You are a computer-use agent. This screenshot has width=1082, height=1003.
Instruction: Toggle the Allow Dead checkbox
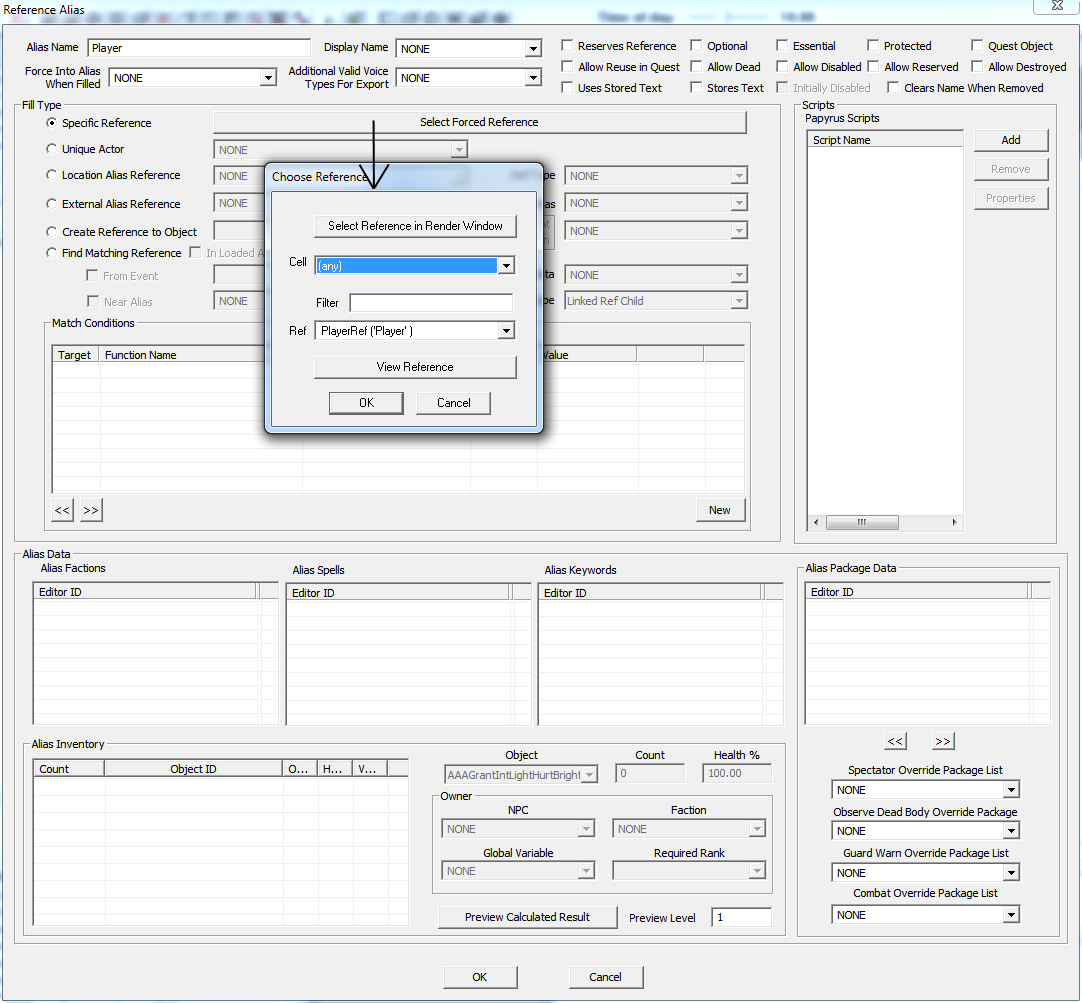[697, 67]
